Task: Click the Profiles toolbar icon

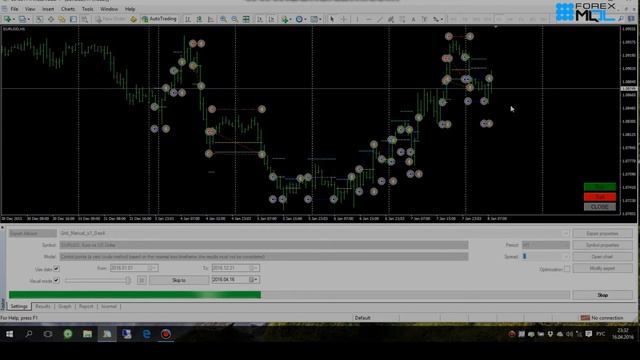Action: point(22,19)
